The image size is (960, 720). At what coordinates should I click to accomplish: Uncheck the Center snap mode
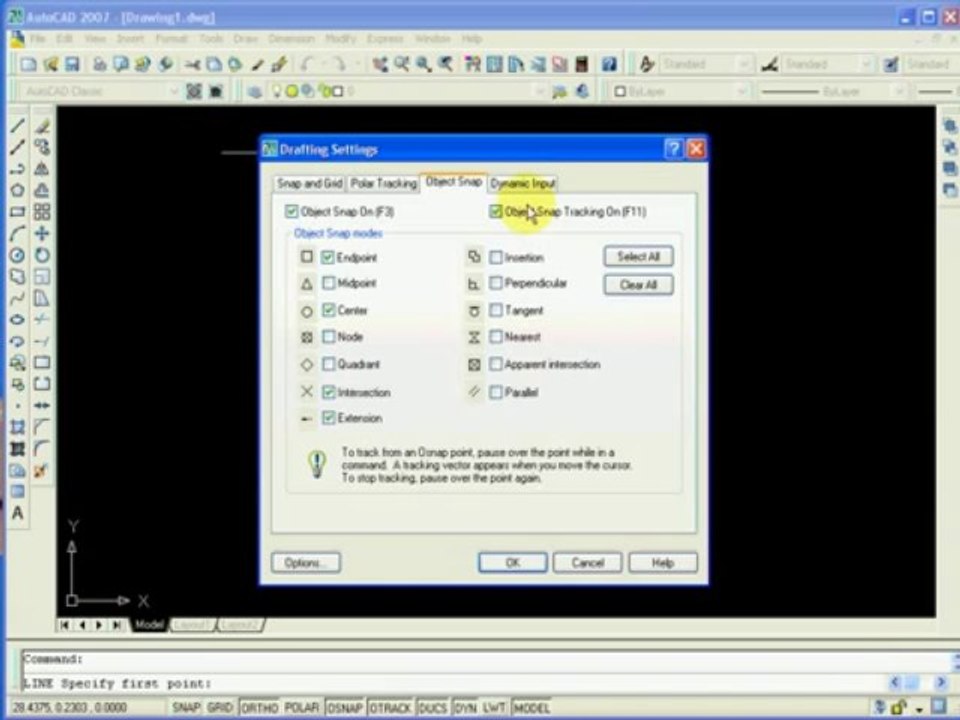(329, 310)
